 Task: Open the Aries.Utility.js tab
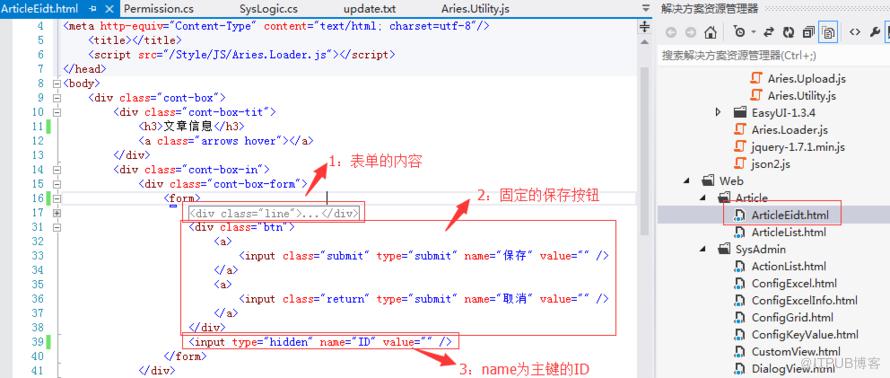[475, 9]
